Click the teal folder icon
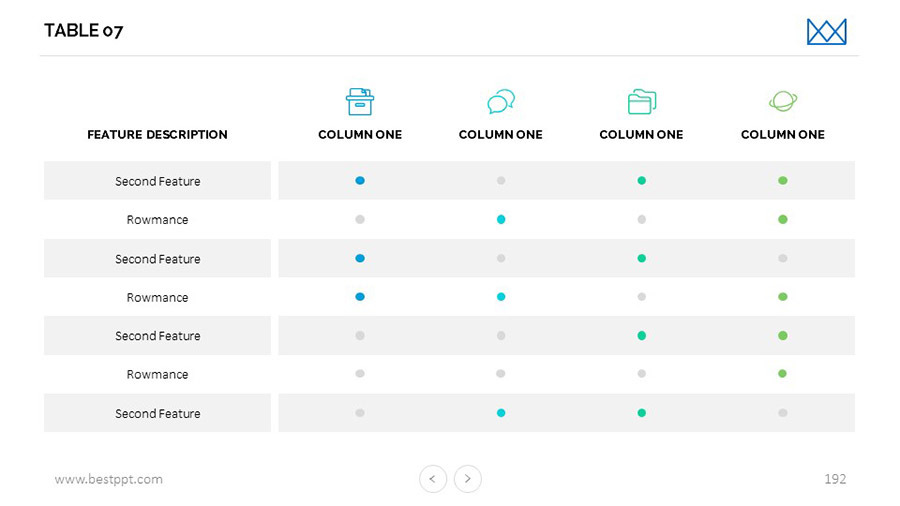 (641, 101)
